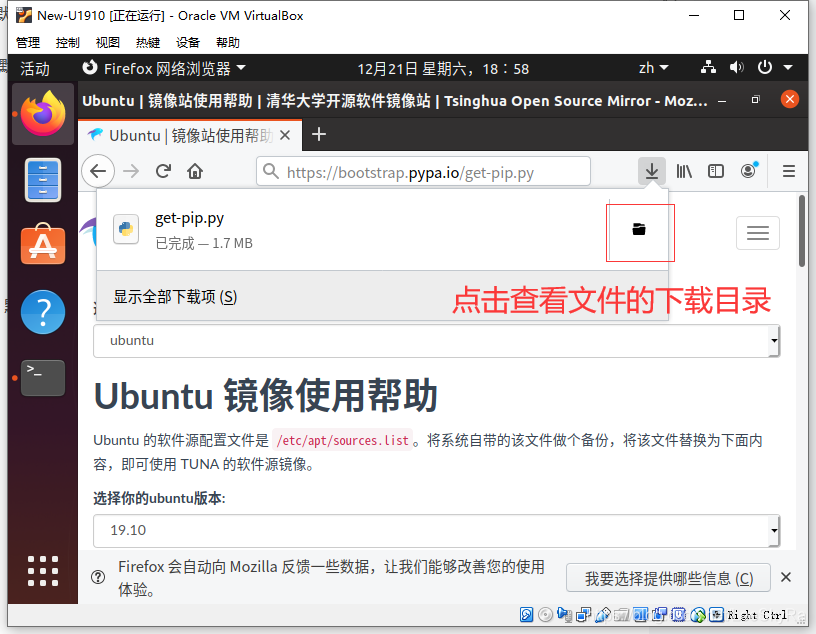This screenshot has width=816, height=634.
Task: Click the Python file icon of get-pip.py
Action: coord(126,229)
